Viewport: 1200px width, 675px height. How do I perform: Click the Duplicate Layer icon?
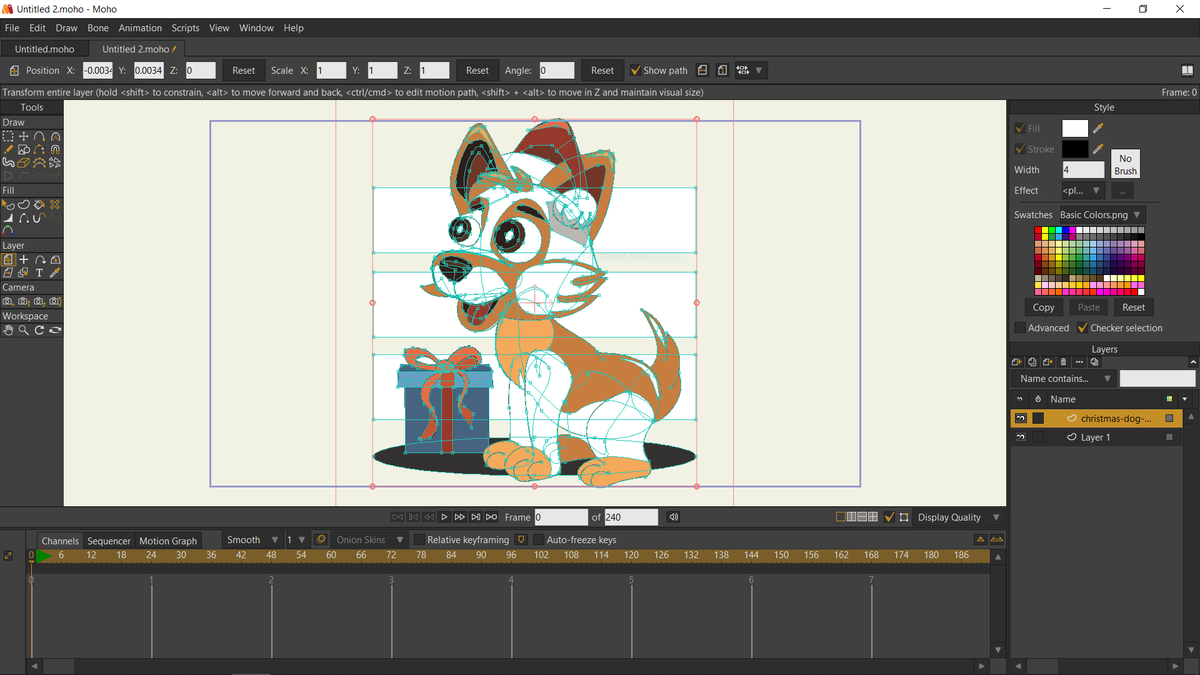click(x=1032, y=362)
